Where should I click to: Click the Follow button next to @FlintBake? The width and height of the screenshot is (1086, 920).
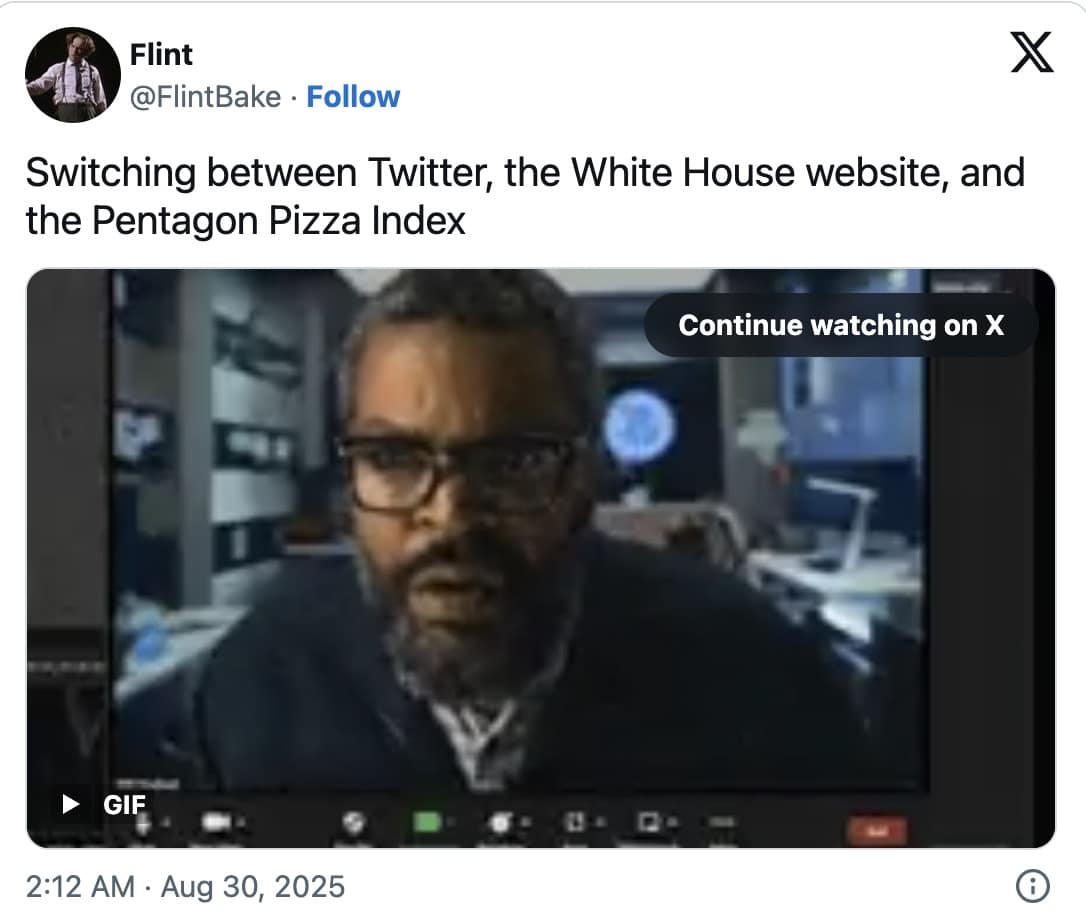[x=354, y=96]
